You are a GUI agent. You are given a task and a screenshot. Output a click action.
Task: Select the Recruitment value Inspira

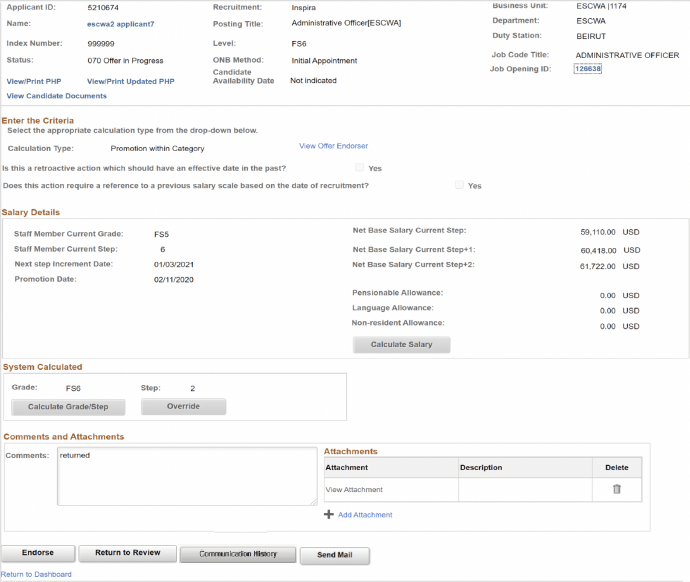(x=304, y=7)
